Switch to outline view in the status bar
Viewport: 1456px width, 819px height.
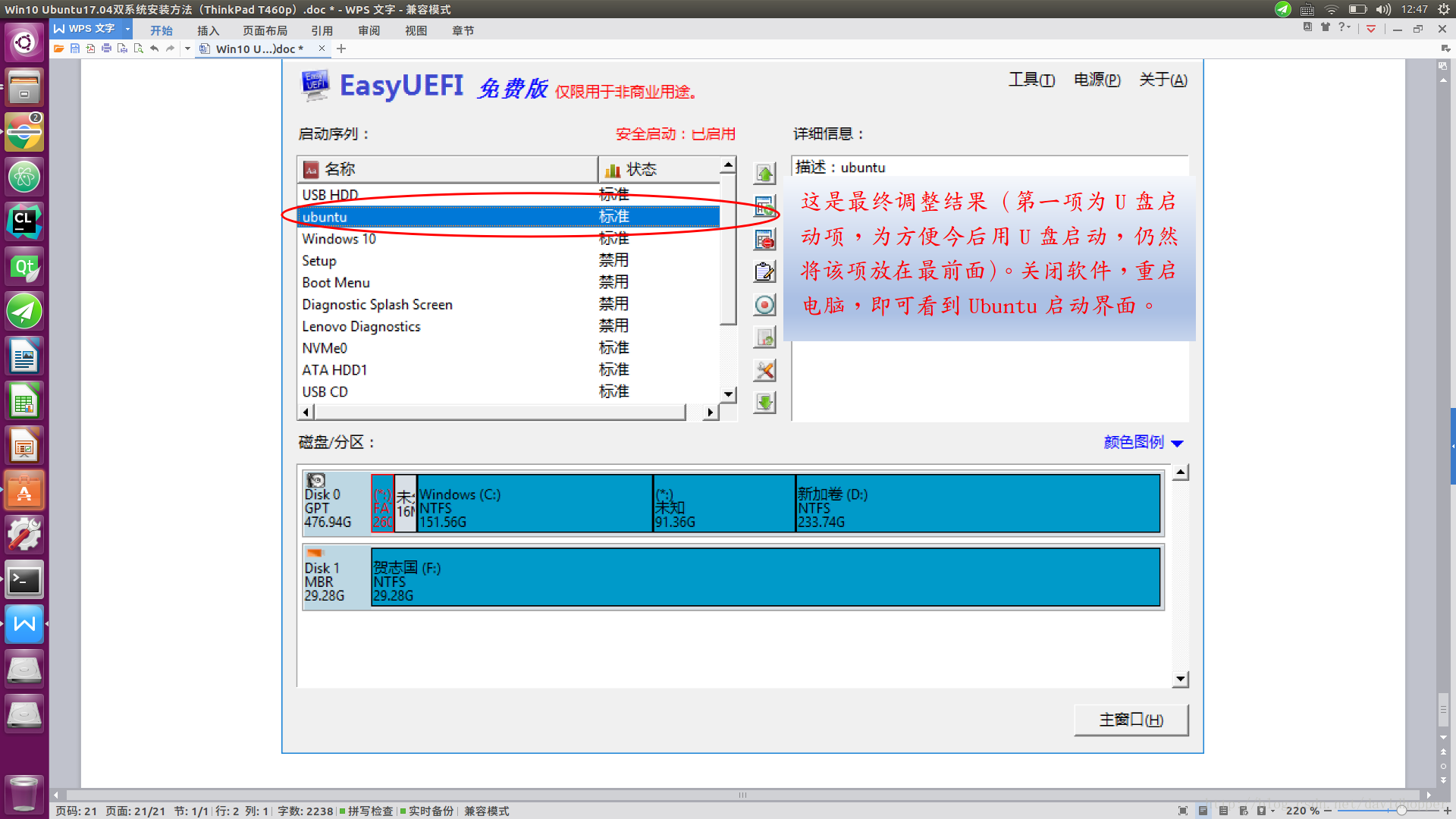1223,811
